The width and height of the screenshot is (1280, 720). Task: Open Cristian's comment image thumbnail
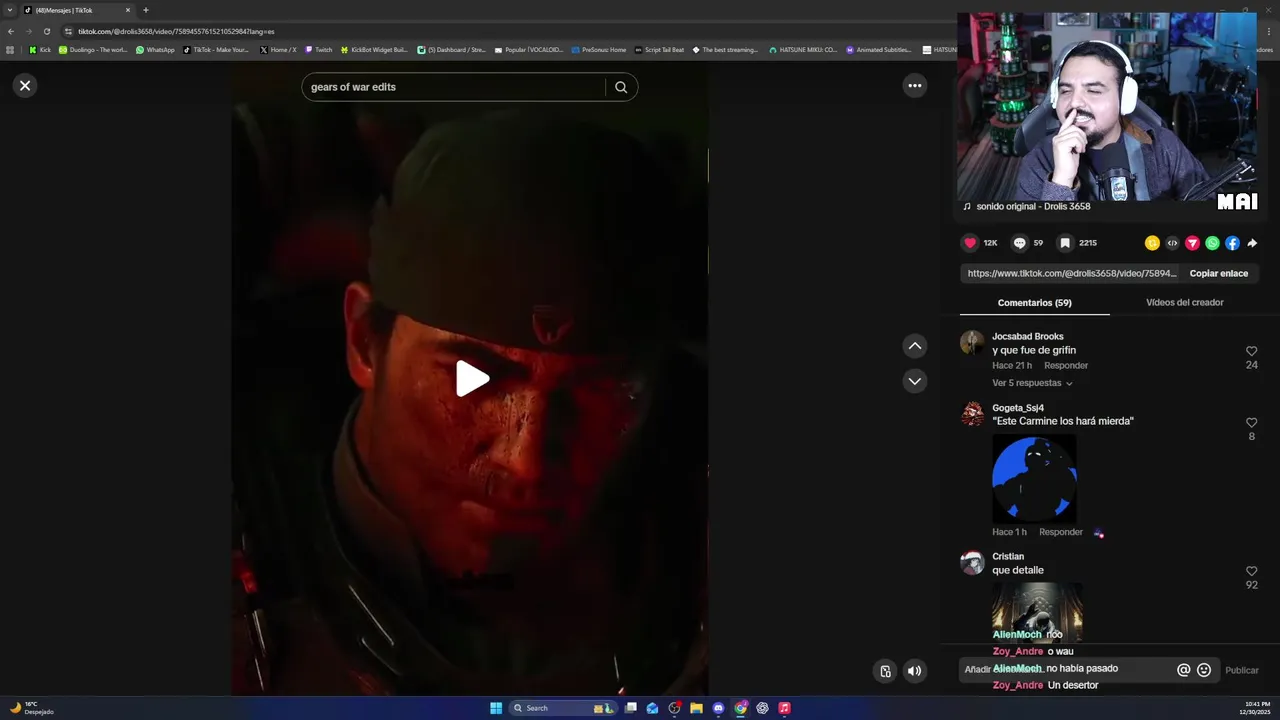pos(1037,612)
